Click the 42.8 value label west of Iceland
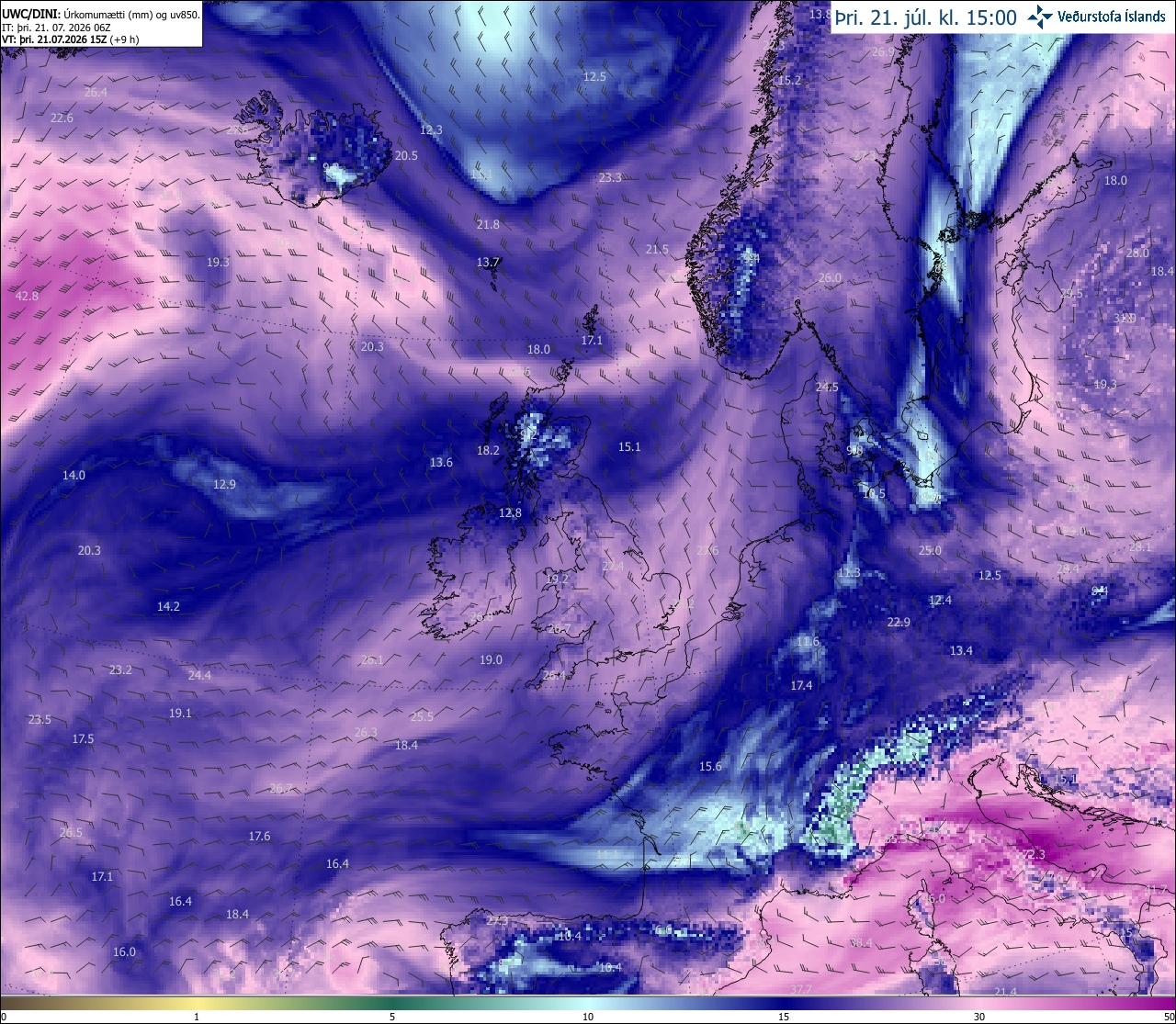Viewport: 1176px width, 1024px height. coord(28,296)
